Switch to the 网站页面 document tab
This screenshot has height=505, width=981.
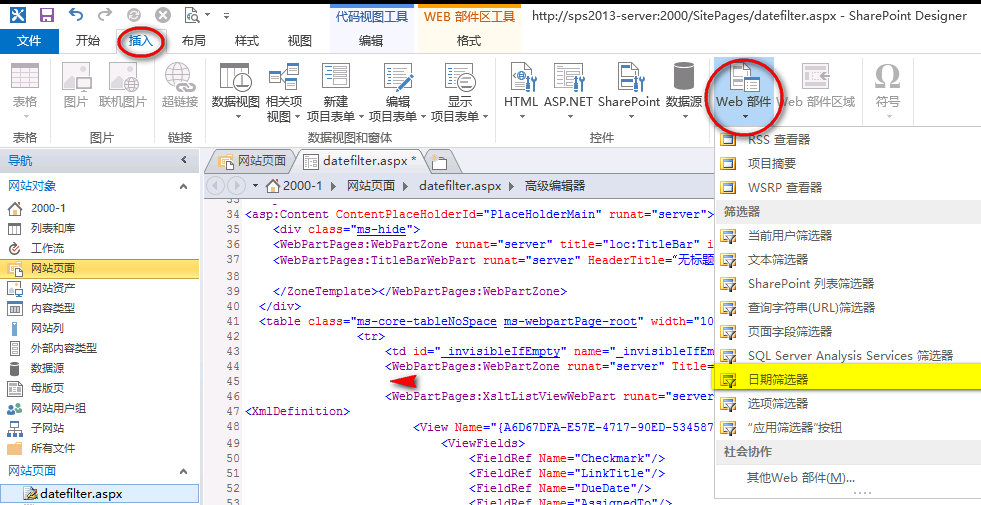click(x=252, y=161)
